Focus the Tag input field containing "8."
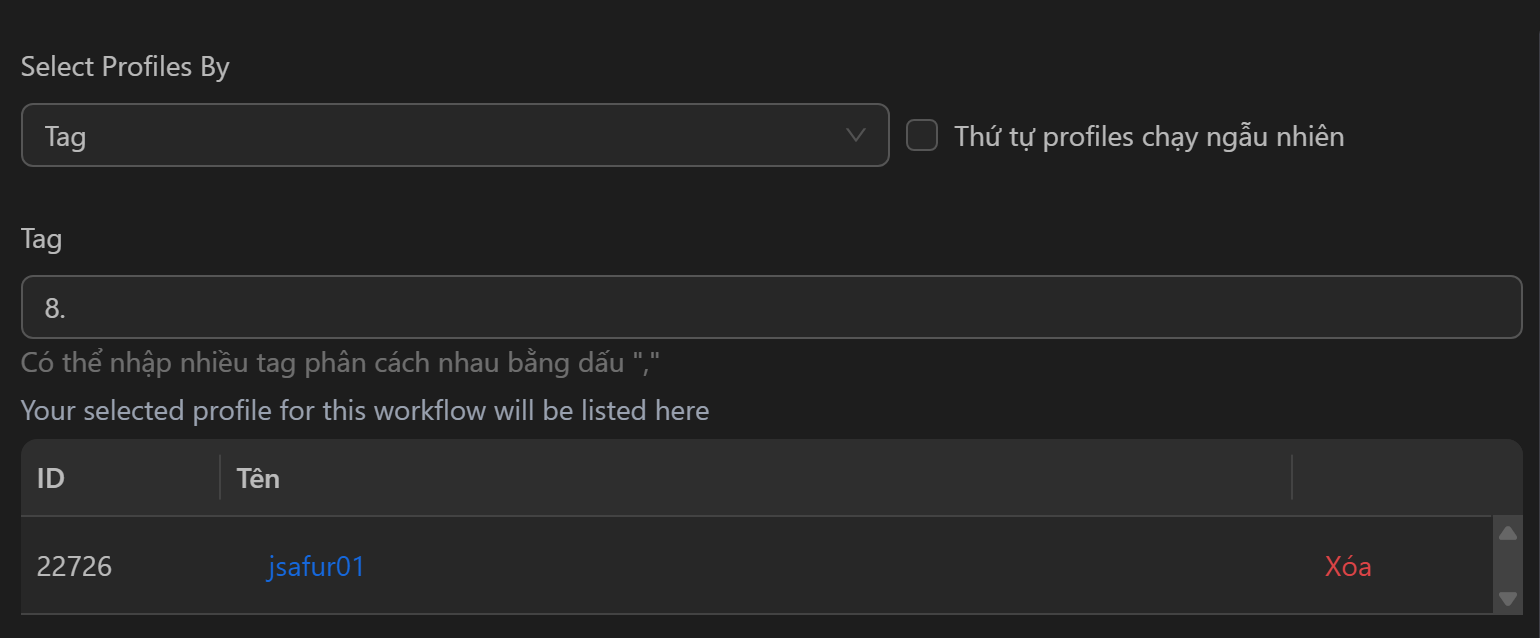 click(771, 307)
